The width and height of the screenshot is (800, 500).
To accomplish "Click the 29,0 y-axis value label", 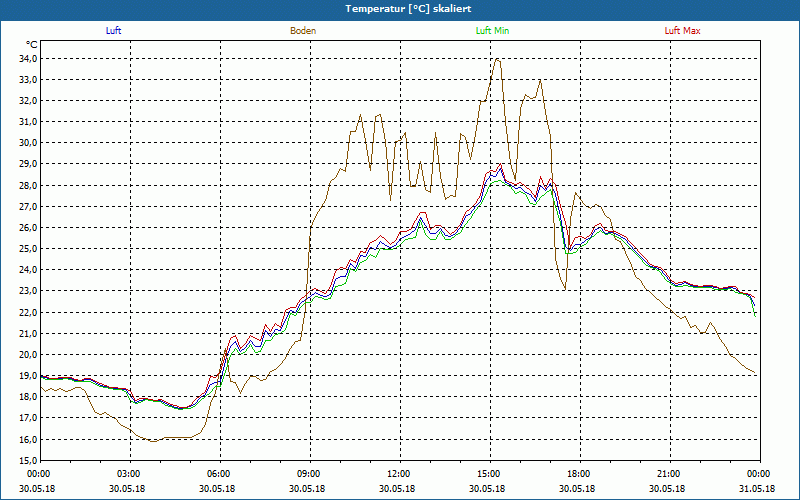I will [27, 164].
